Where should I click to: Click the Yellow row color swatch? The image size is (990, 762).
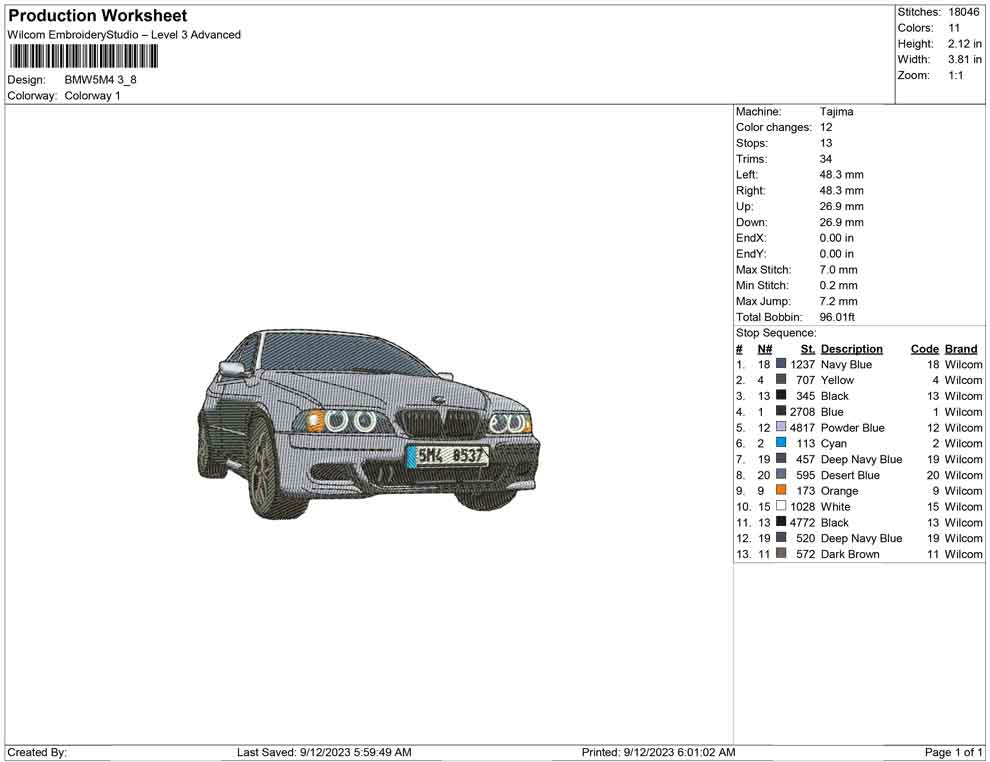(781, 379)
